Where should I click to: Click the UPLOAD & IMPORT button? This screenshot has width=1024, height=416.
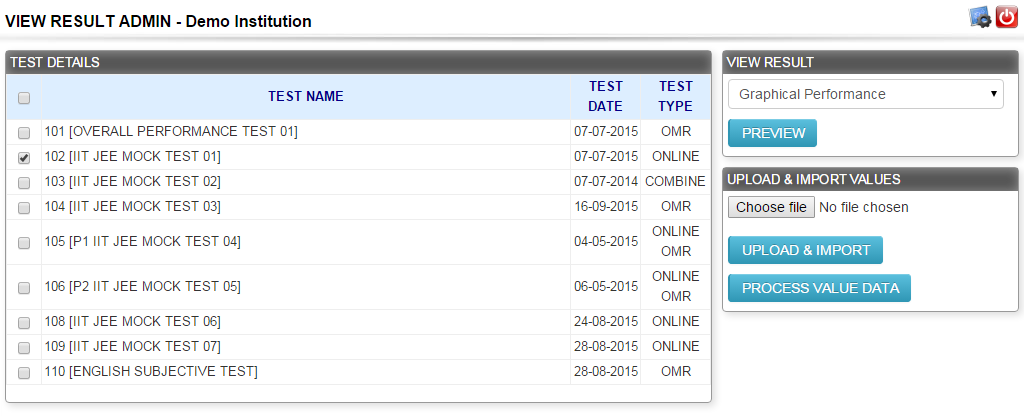pyautogui.click(x=805, y=250)
